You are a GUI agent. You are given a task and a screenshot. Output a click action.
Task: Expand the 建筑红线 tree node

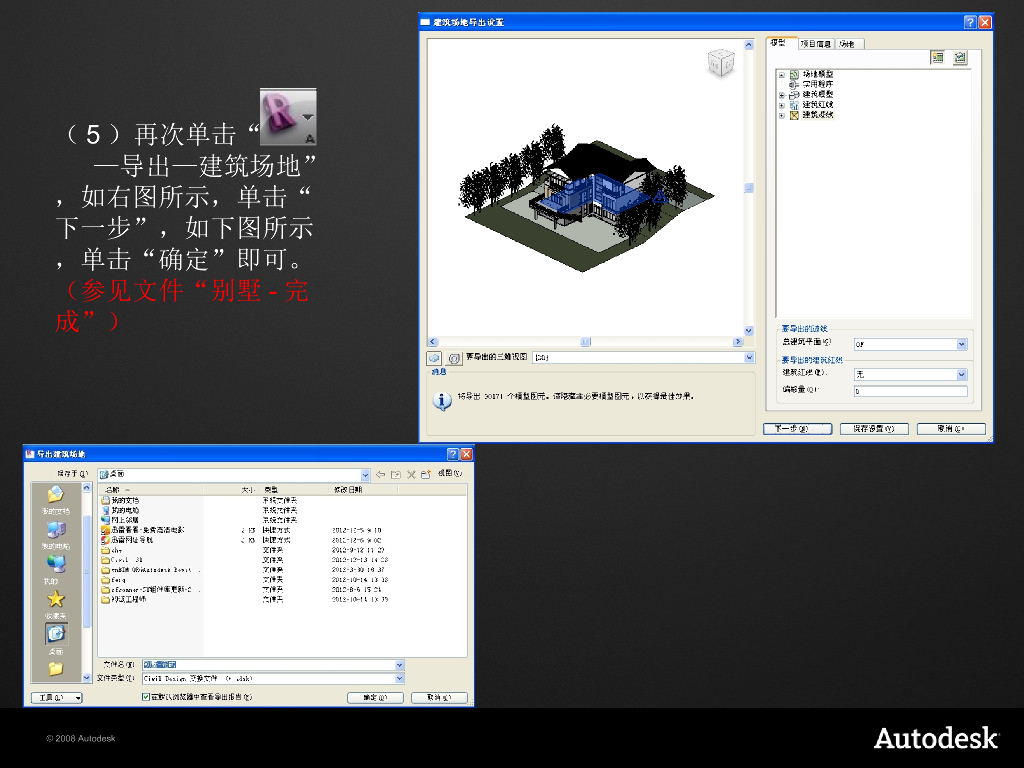click(782, 105)
